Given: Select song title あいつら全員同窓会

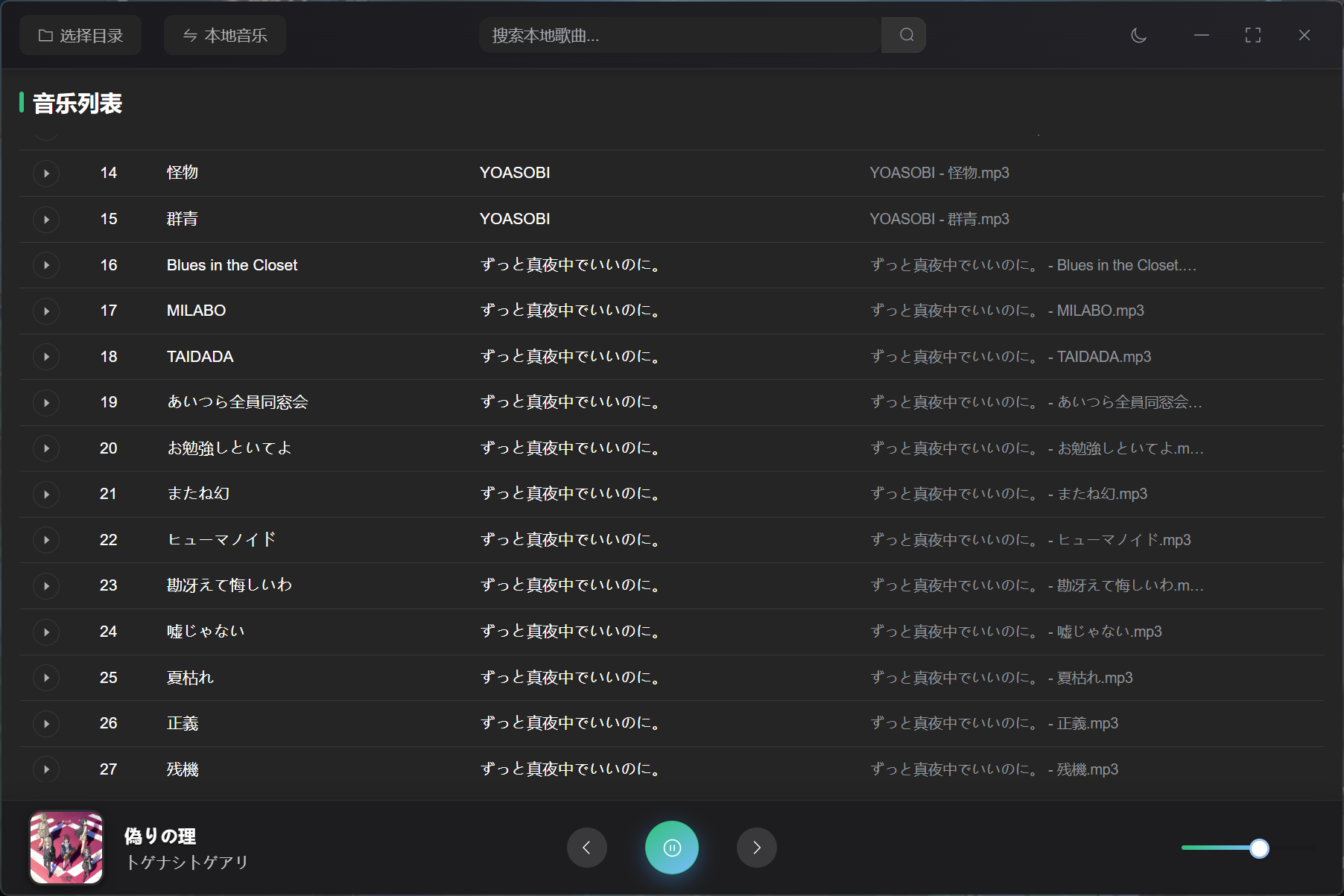Looking at the screenshot, I should (237, 402).
